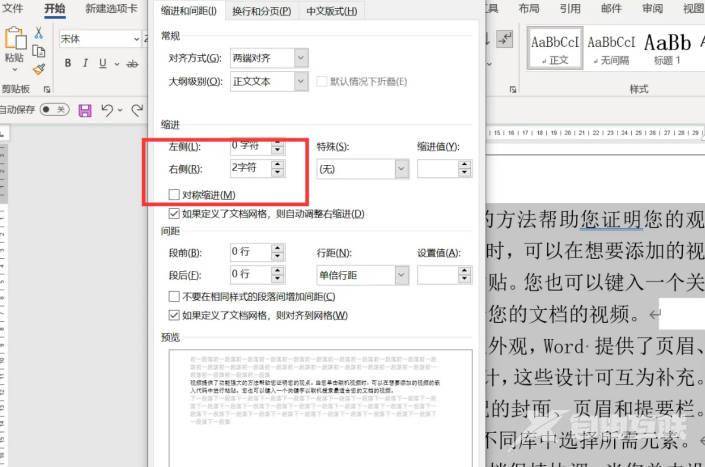The height and width of the screenshot is (467, 705).
Task: Click the indent value (缩进值) spinner
Action: click(x=465, y=169)
